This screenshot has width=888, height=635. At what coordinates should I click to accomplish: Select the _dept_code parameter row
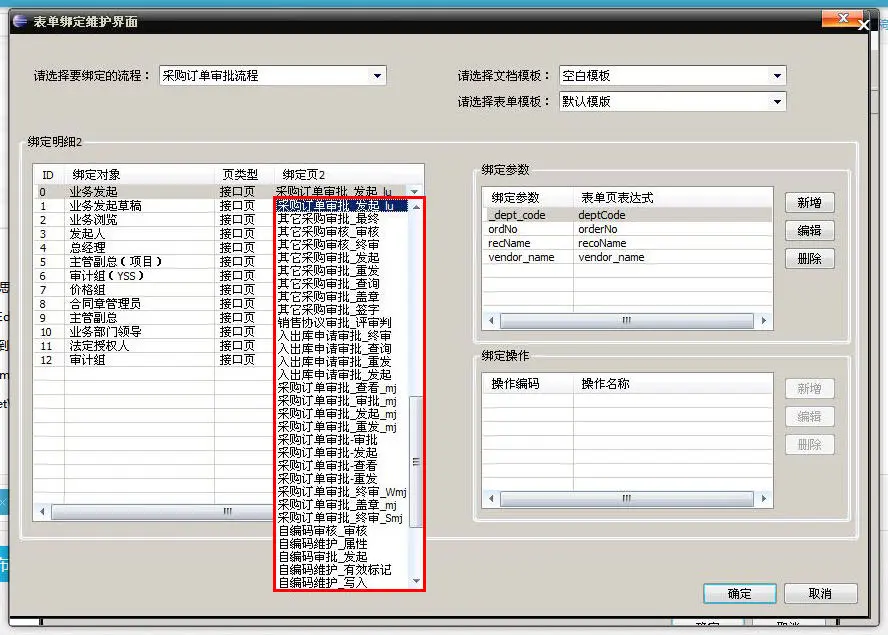pyautogui.click(x=627, y=215)
